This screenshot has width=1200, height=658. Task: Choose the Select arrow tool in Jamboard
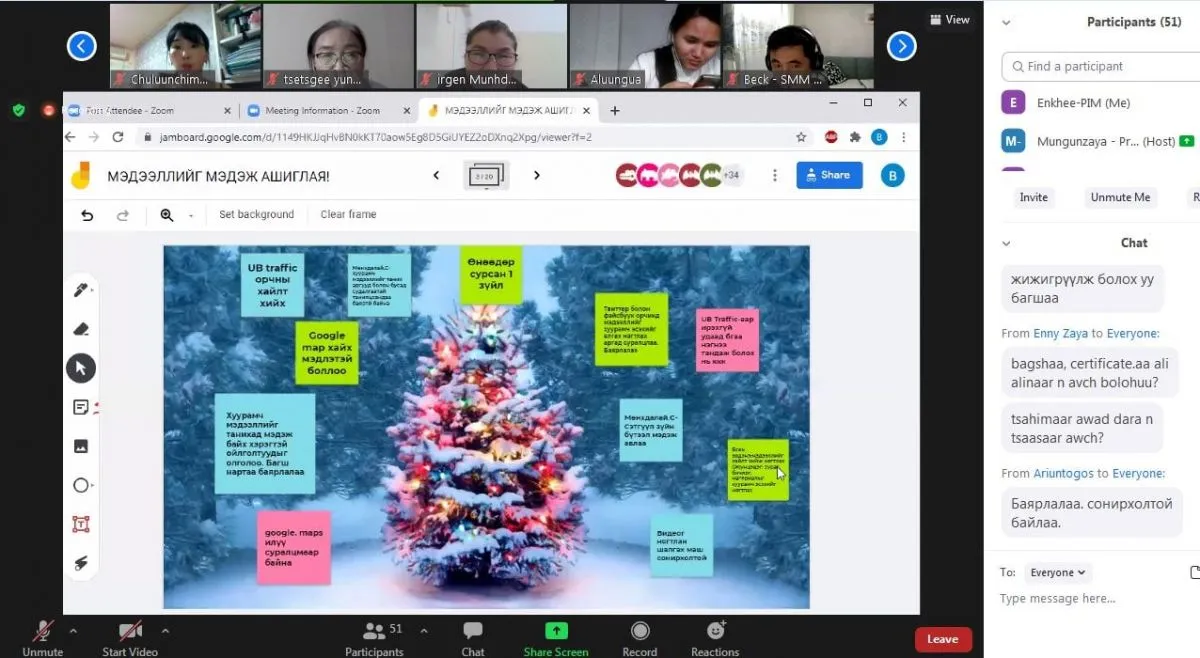pyautogui.click(x=81, y=368)
